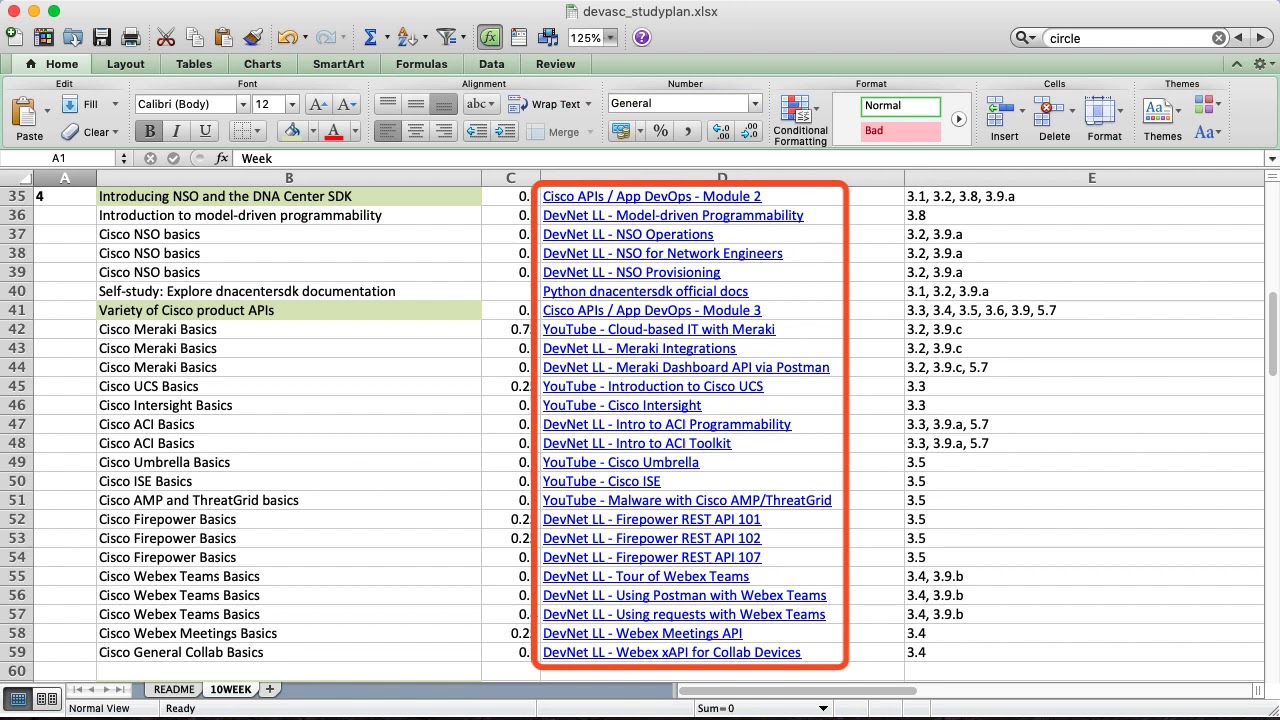Align cell contents to bottom
Viewport: 1280px width, 720px height.
(444, 104)
